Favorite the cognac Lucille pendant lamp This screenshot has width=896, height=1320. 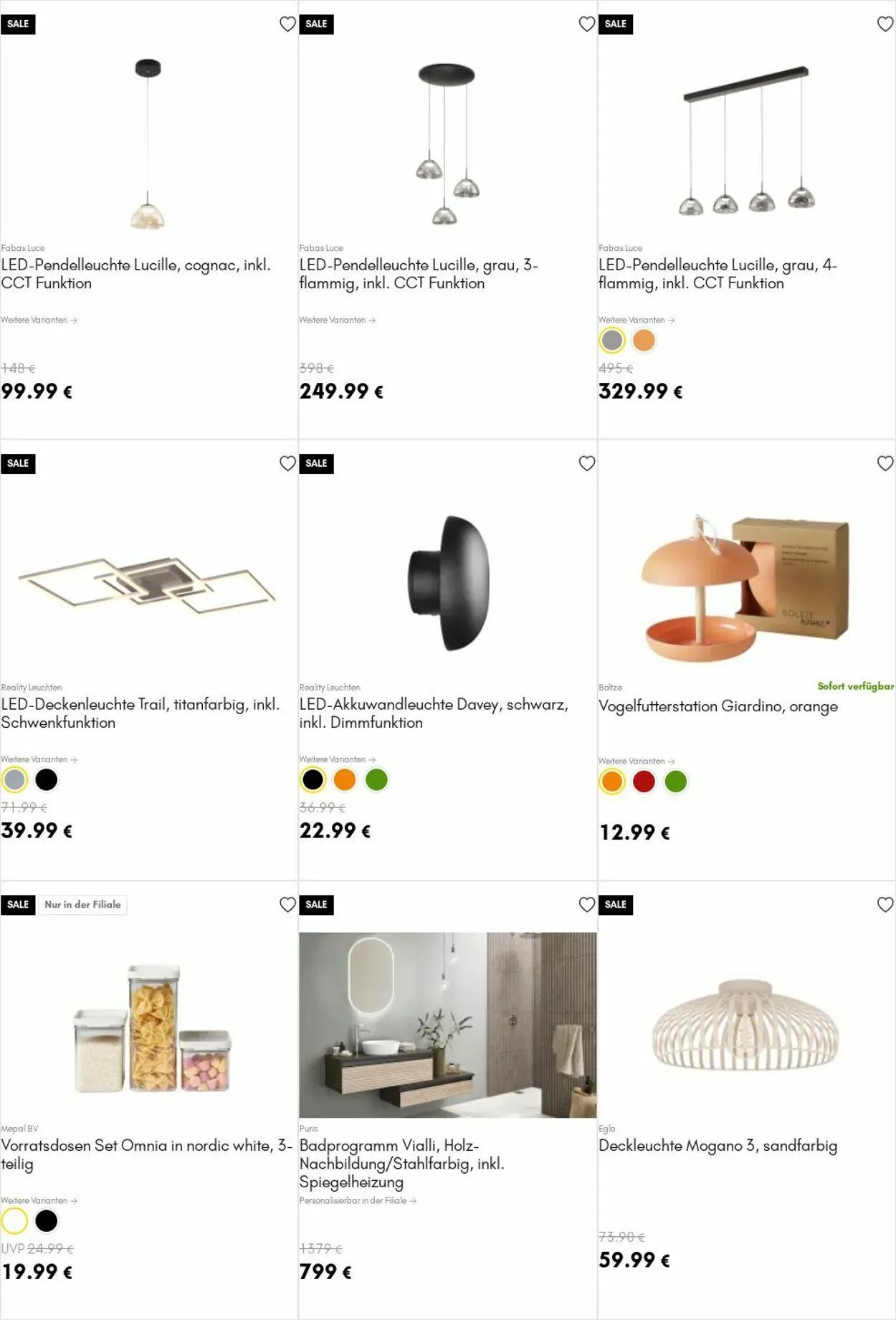pos(287,24)
